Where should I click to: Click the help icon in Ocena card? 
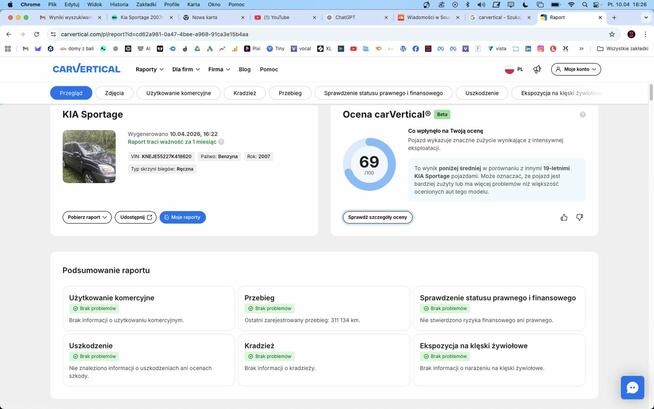[582, 114]
